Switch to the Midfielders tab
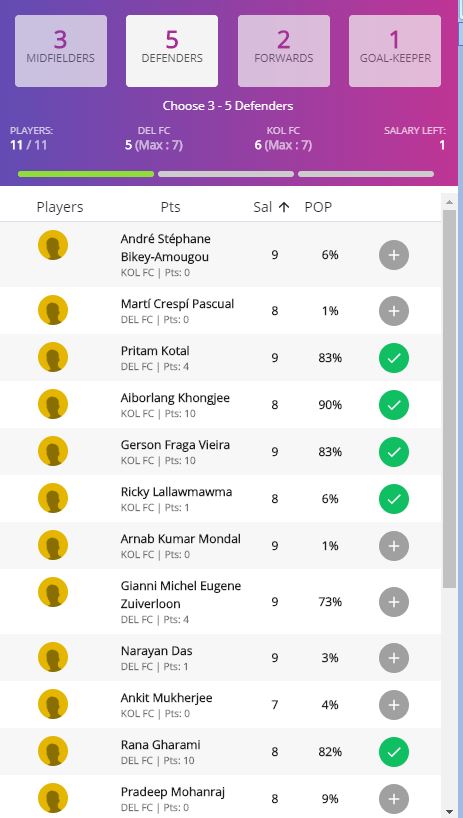This screenshot has width=463, height=818. [x=61, y=51]
